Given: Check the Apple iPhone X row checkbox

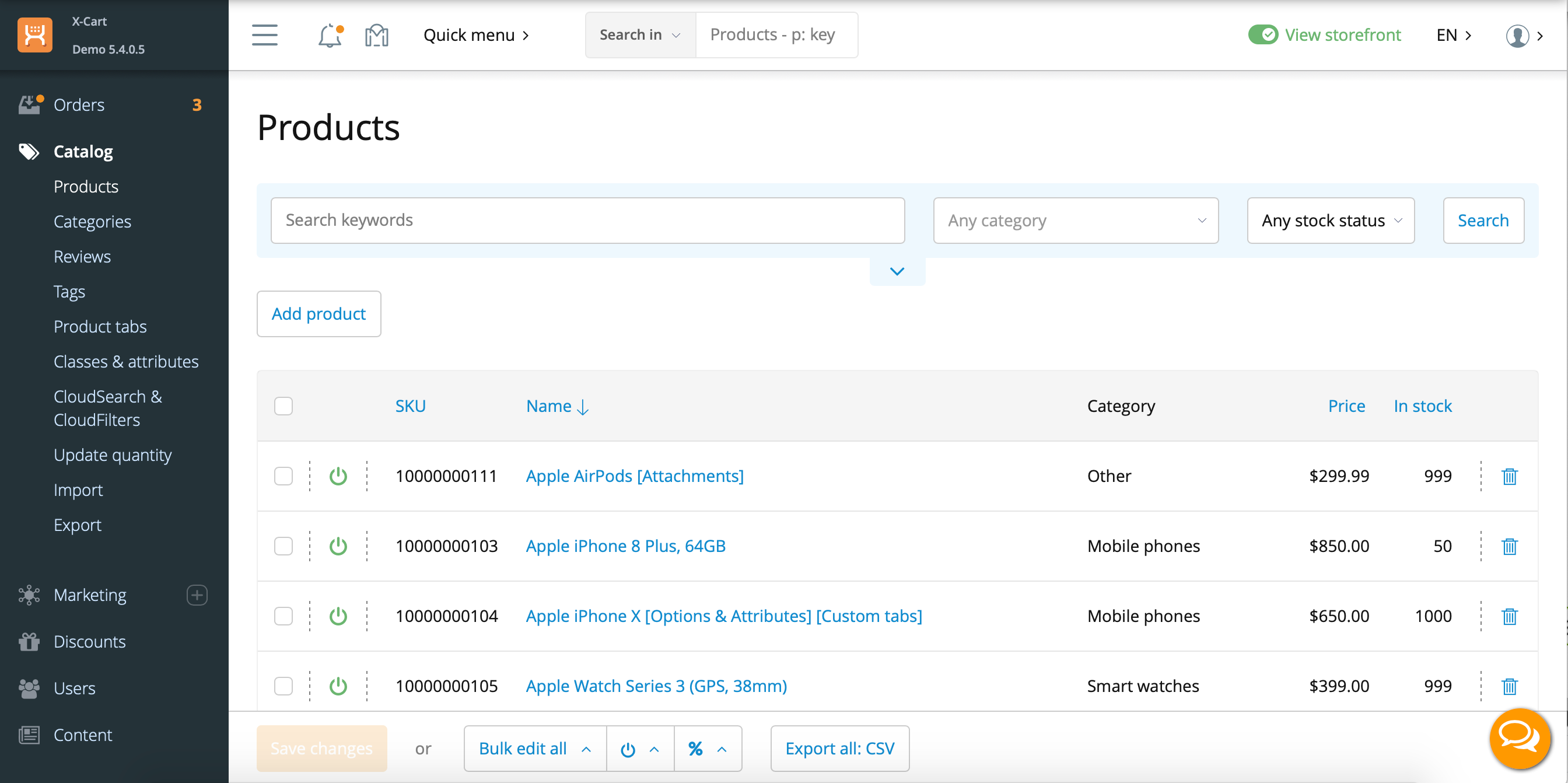Looking at the screenshot, I should point(283,616).
